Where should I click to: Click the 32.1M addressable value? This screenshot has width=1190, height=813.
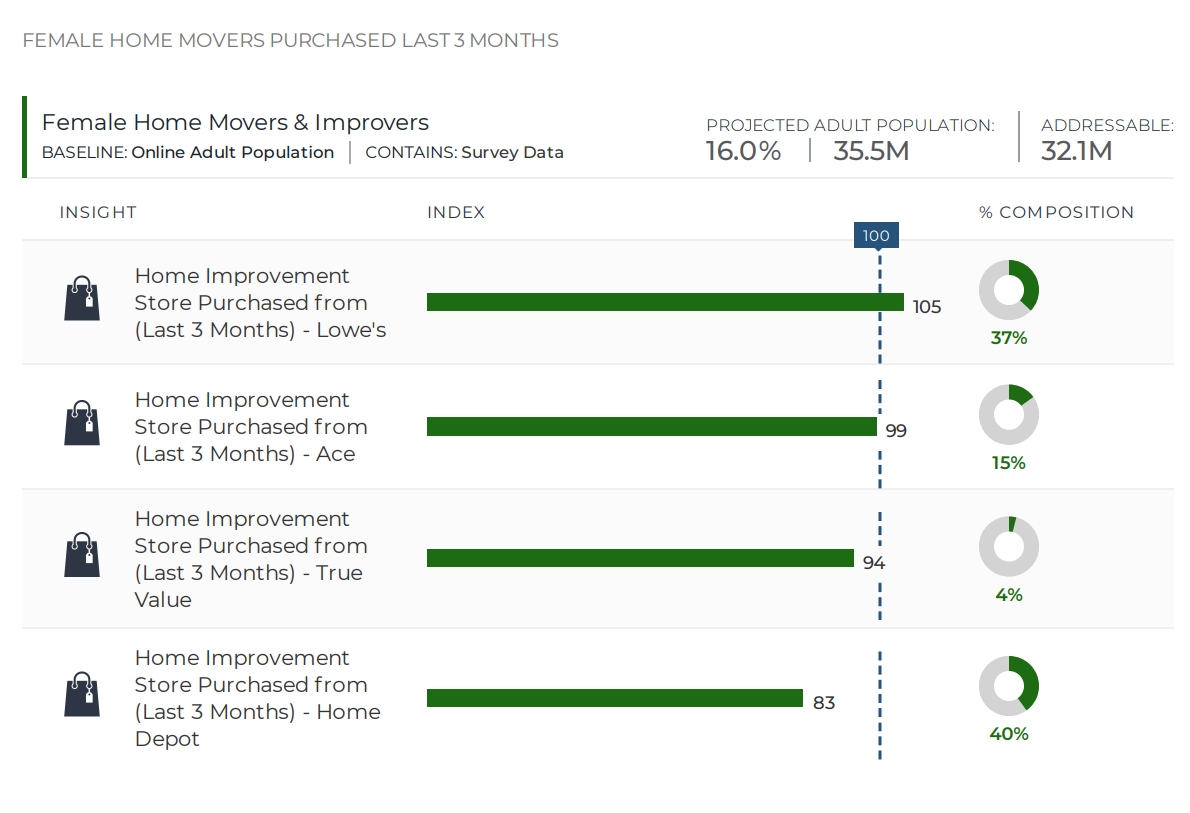(x=1076, y=151)
